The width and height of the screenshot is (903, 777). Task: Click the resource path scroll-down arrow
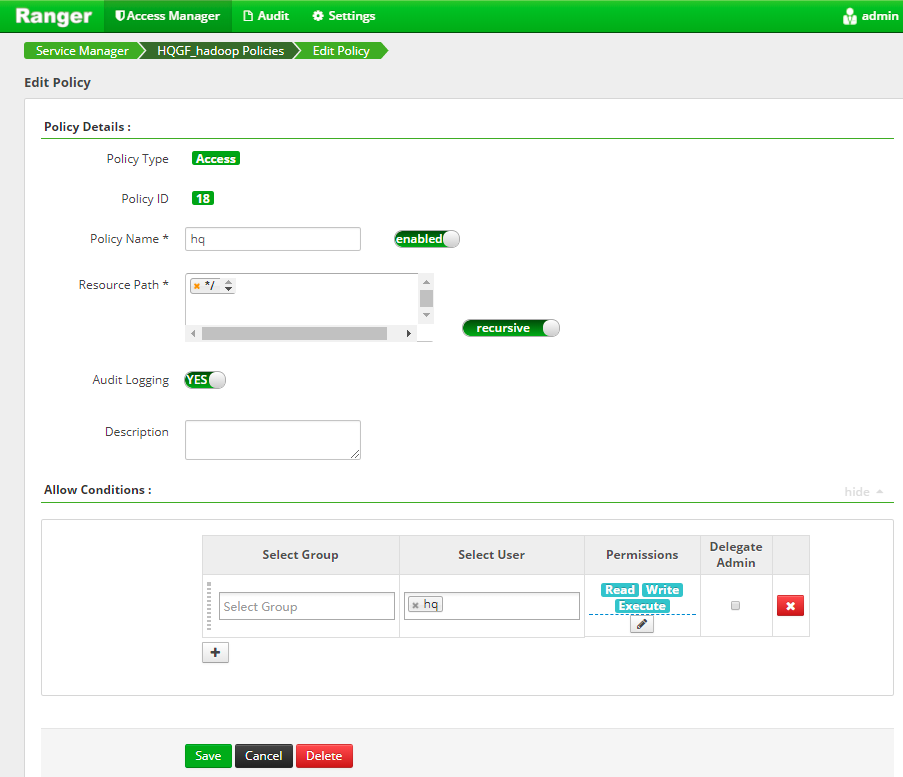[426, 315]
